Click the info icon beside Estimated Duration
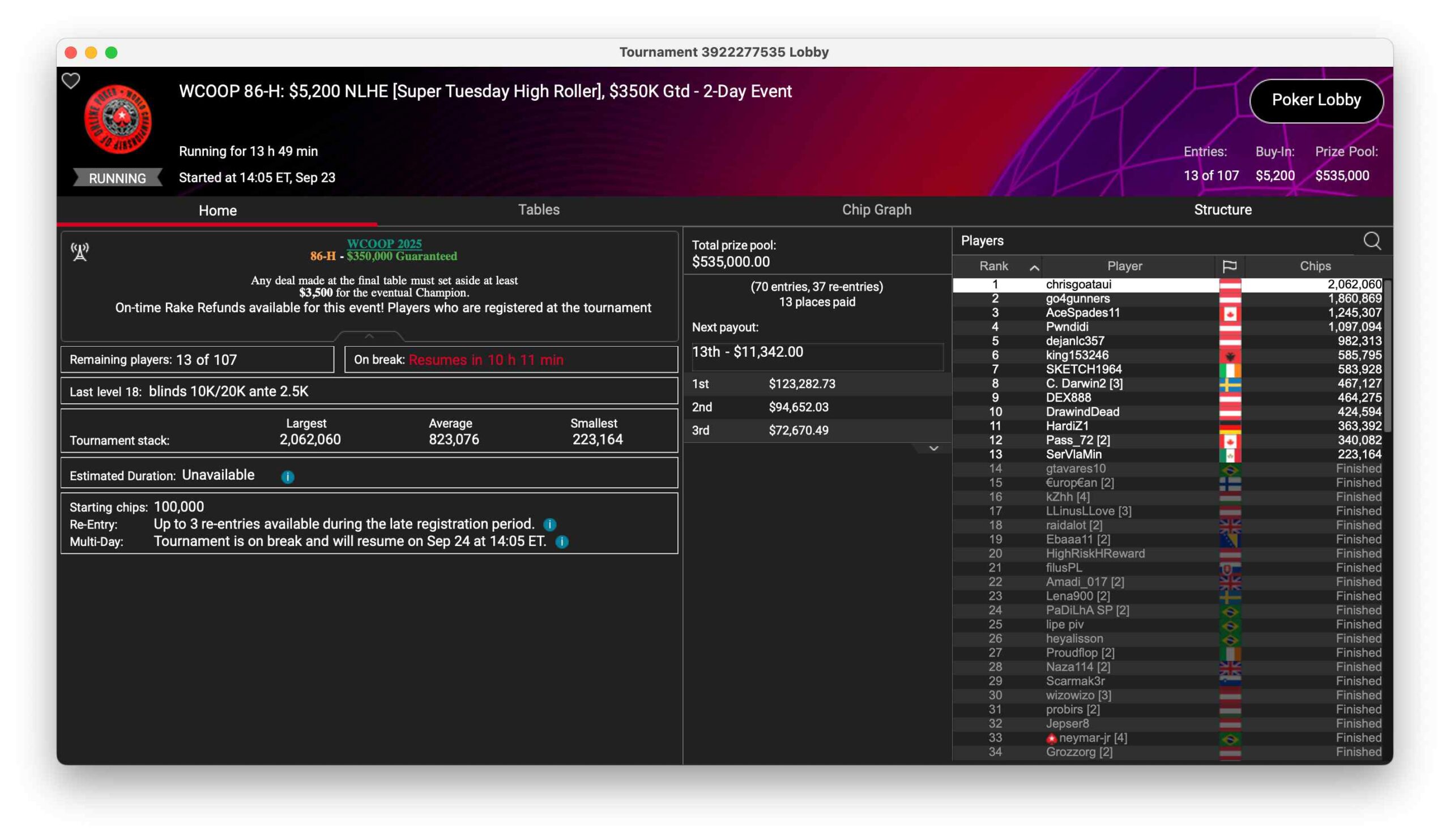Screen dimensions: 1450x840 point(288,476)
